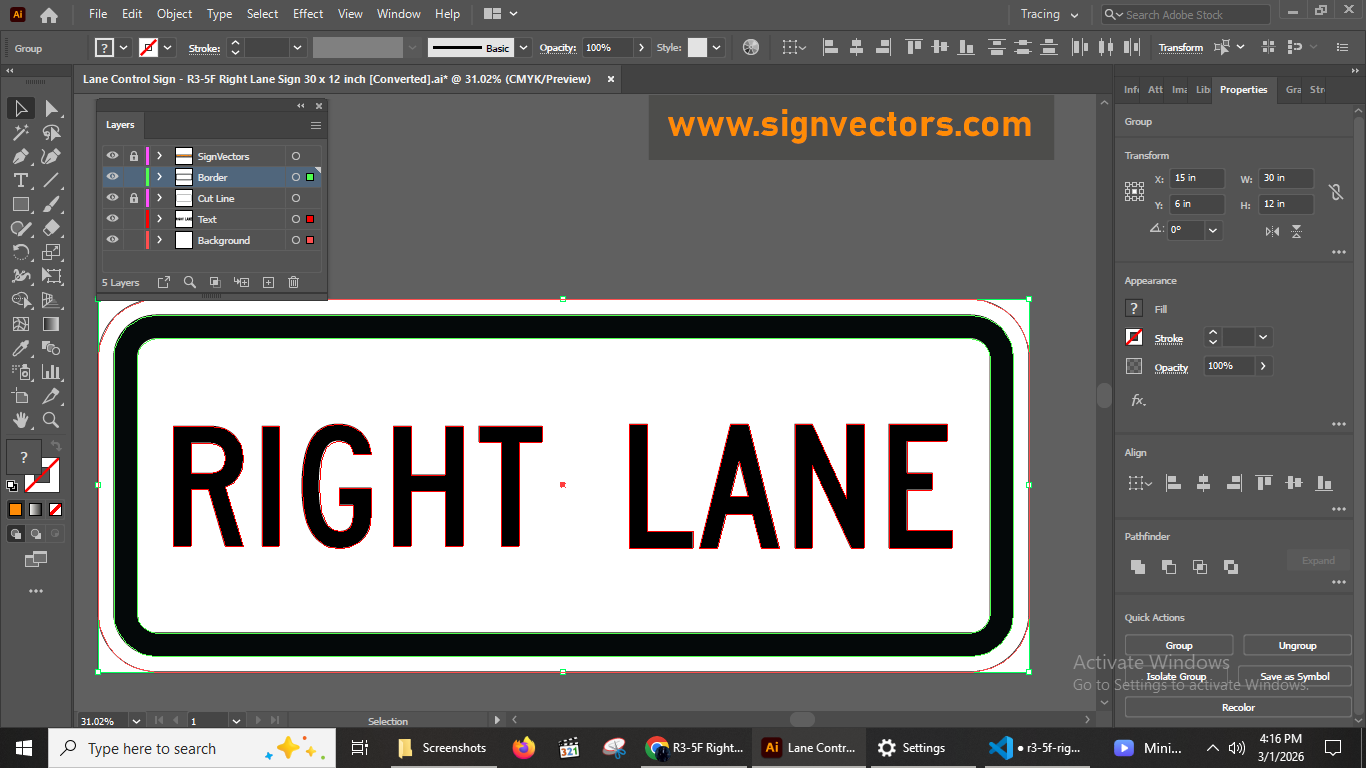Select the Paintbrush tool
Image resolution: width=1366 pixels, height=768 pixels.
[51, 204]
